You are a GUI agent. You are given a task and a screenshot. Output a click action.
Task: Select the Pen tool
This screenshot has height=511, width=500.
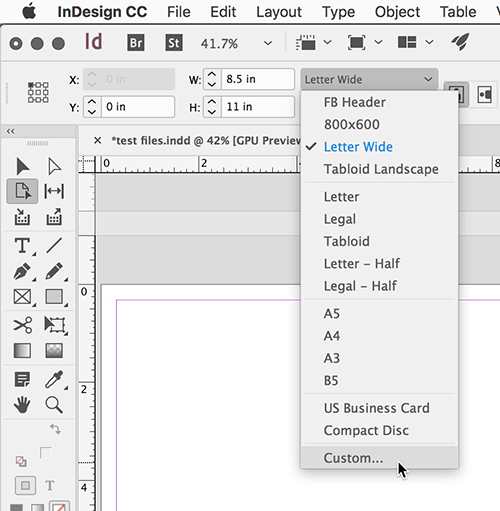tap(22, 271)
